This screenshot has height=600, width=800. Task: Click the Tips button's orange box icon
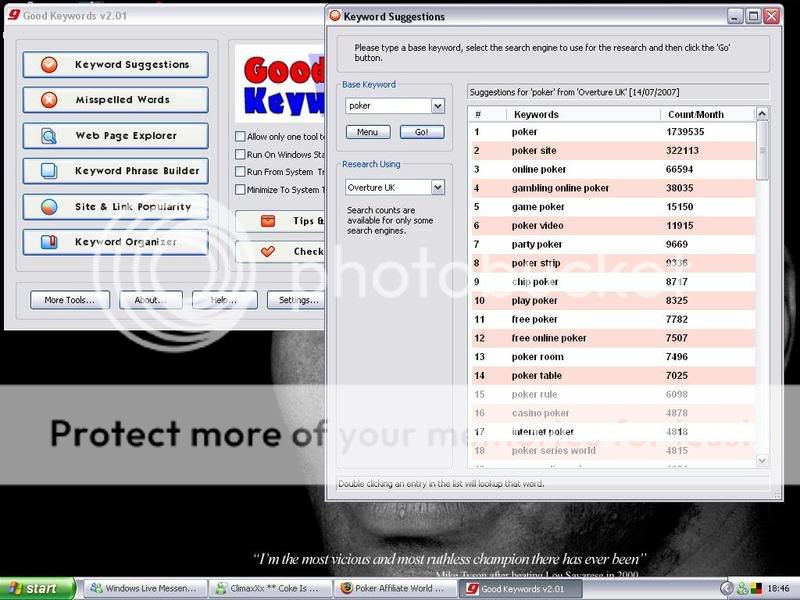click(x=268, y=221)
